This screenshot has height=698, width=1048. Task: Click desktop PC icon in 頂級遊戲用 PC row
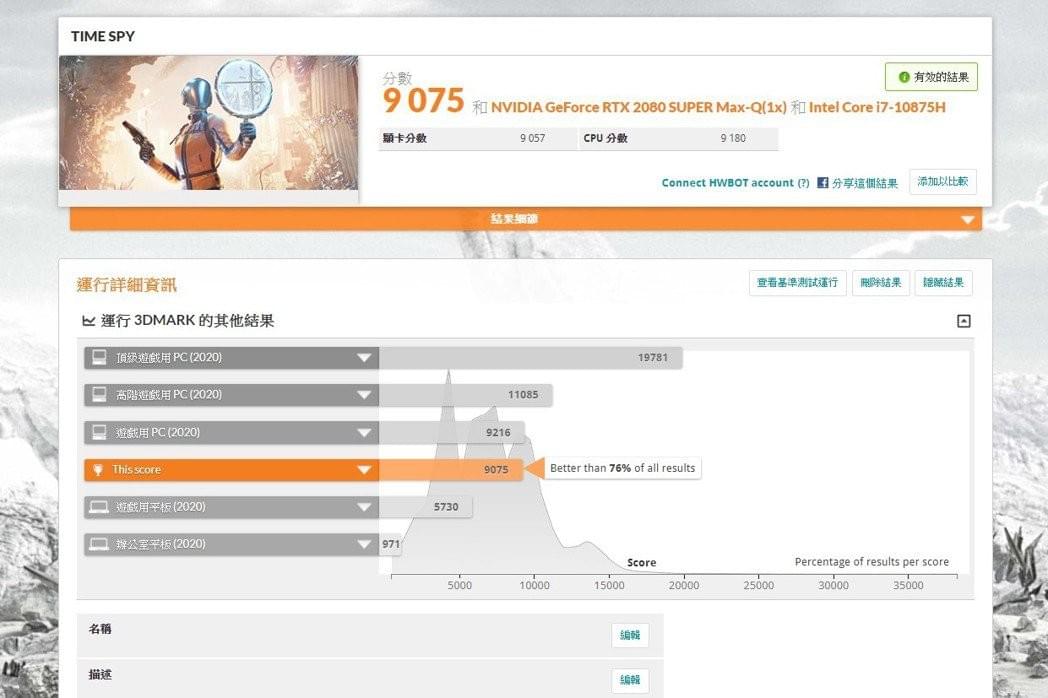pos(100,358)
